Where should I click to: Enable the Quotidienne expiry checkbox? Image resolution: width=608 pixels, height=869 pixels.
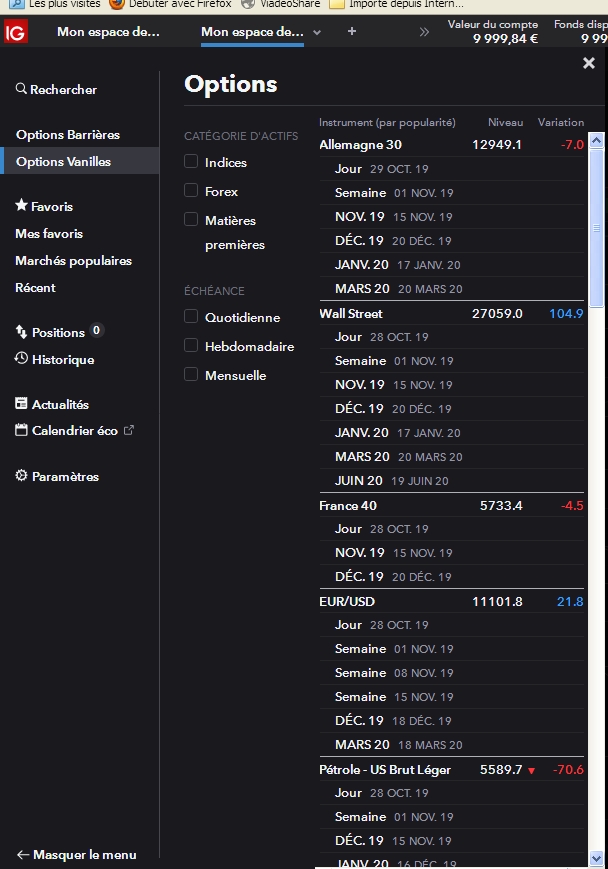click(x=191, y=316)
